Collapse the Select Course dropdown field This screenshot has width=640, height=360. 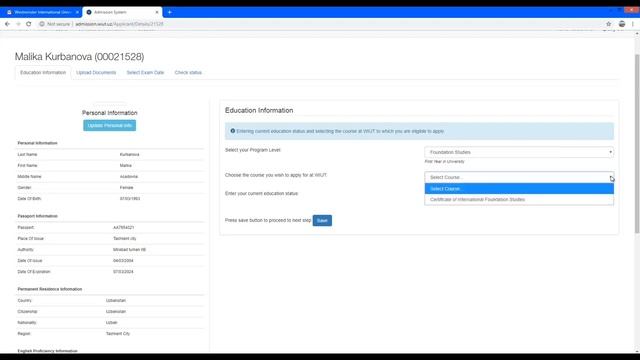(519, 177)
